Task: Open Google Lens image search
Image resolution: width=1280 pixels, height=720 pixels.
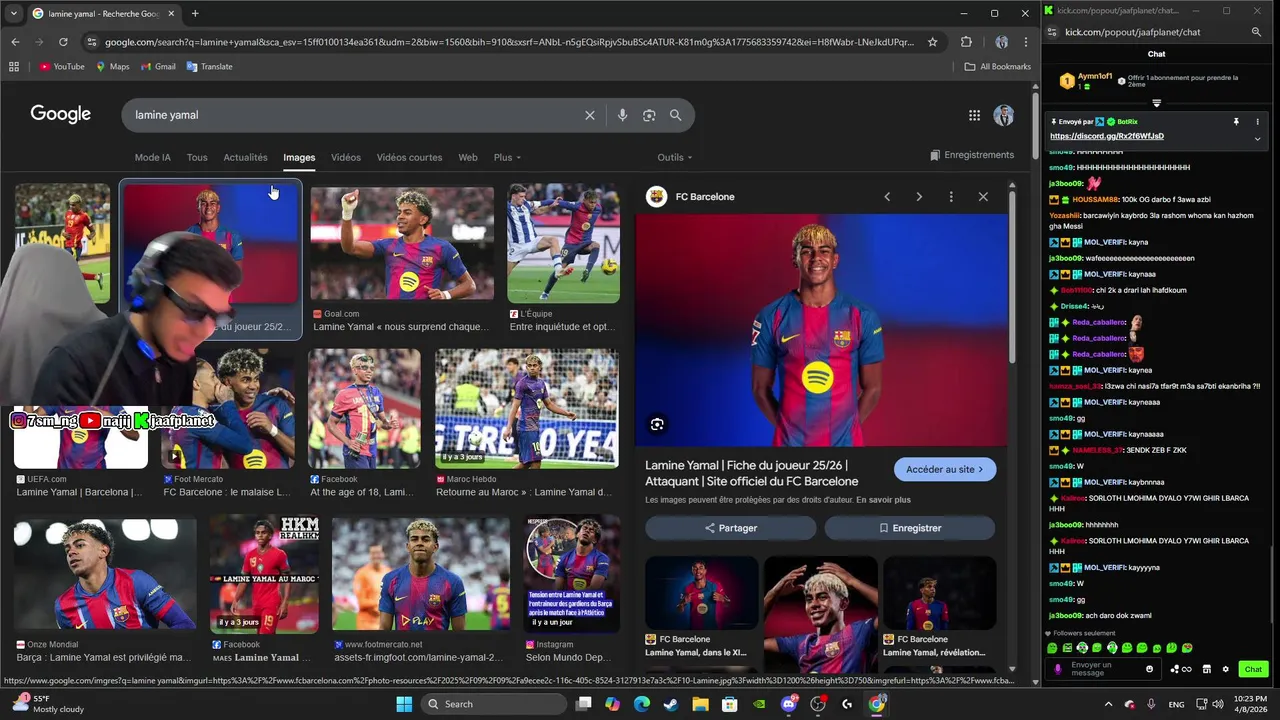Action: click(649, 115)
